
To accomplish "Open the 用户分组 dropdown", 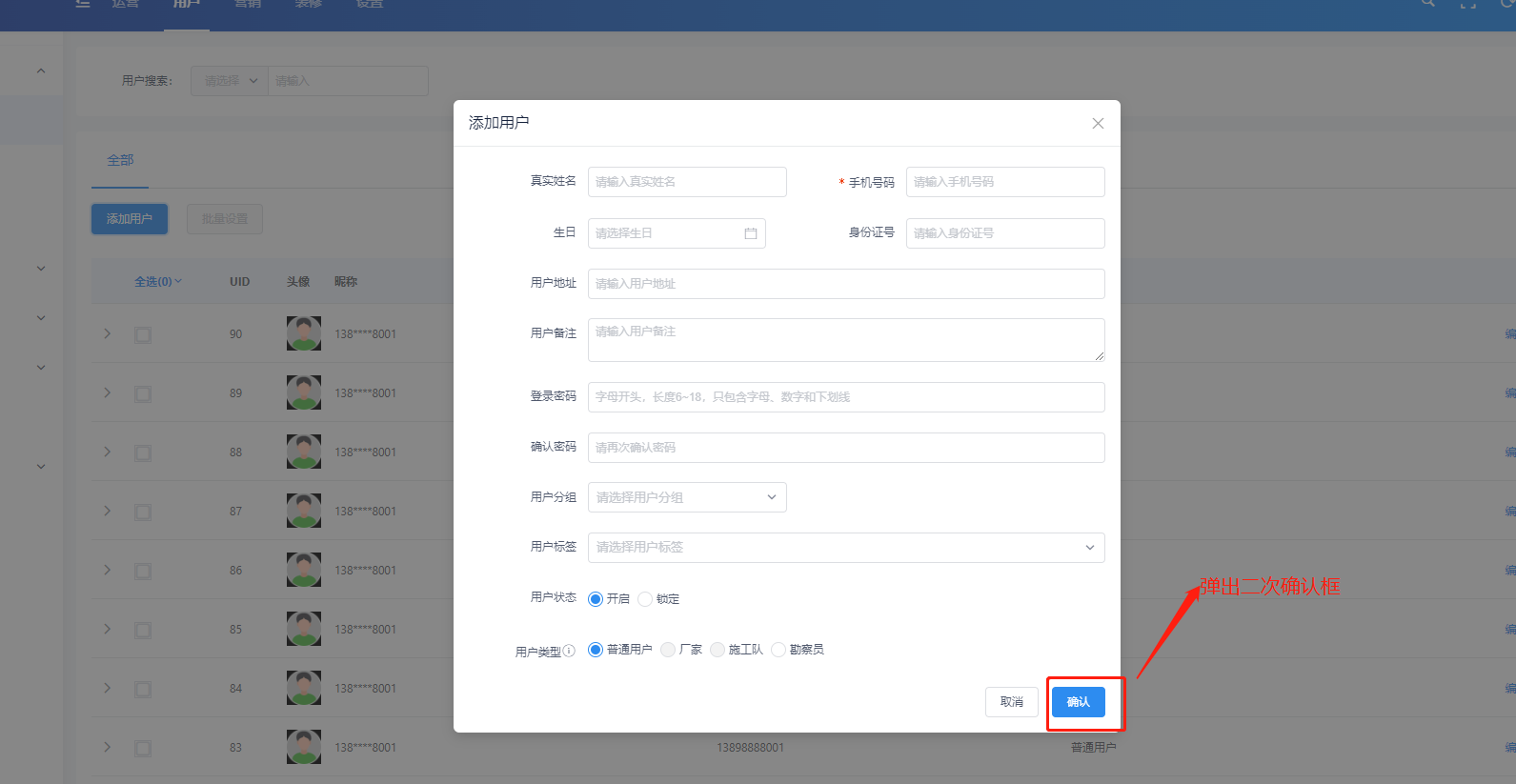I will point(686,497).
